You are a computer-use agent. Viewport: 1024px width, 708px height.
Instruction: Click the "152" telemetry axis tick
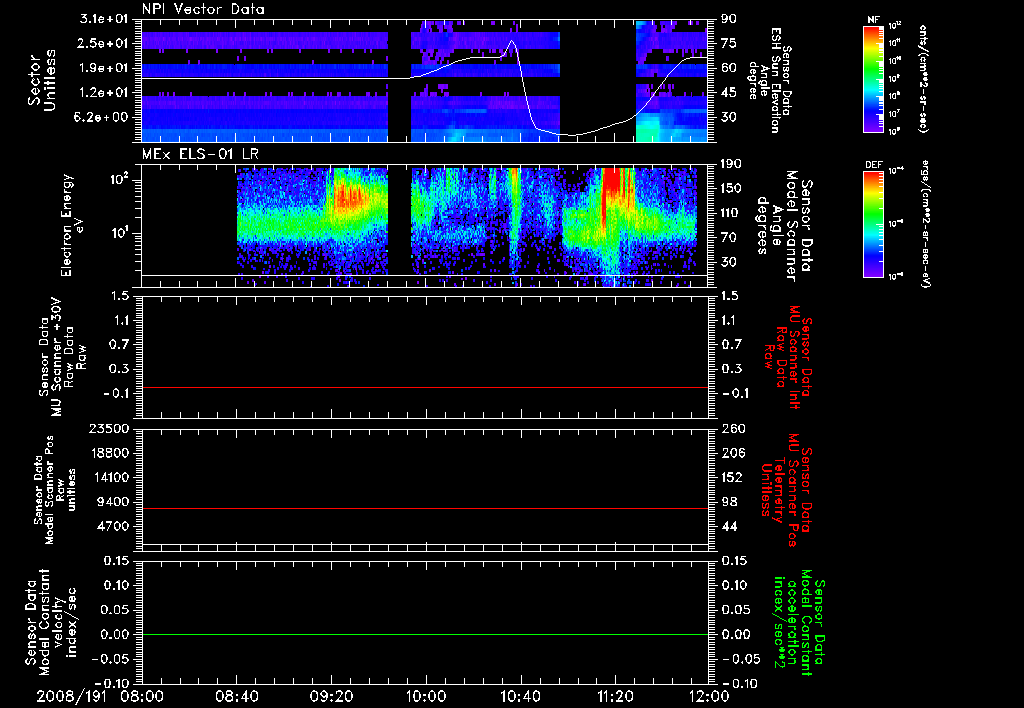[733, 477]
